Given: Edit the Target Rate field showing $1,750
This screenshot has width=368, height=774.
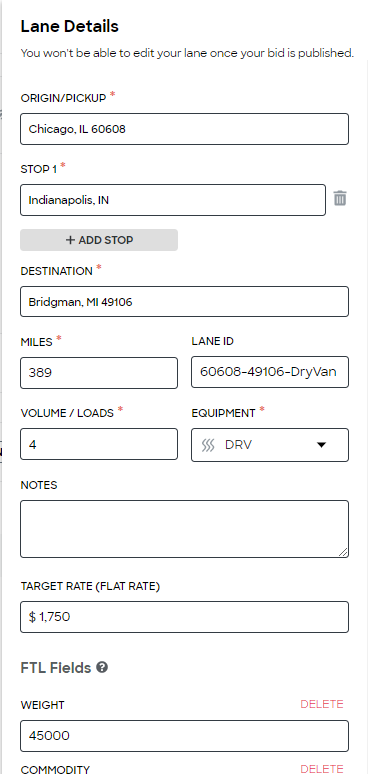Looking at the screenshot, I should tap(184, 617).
